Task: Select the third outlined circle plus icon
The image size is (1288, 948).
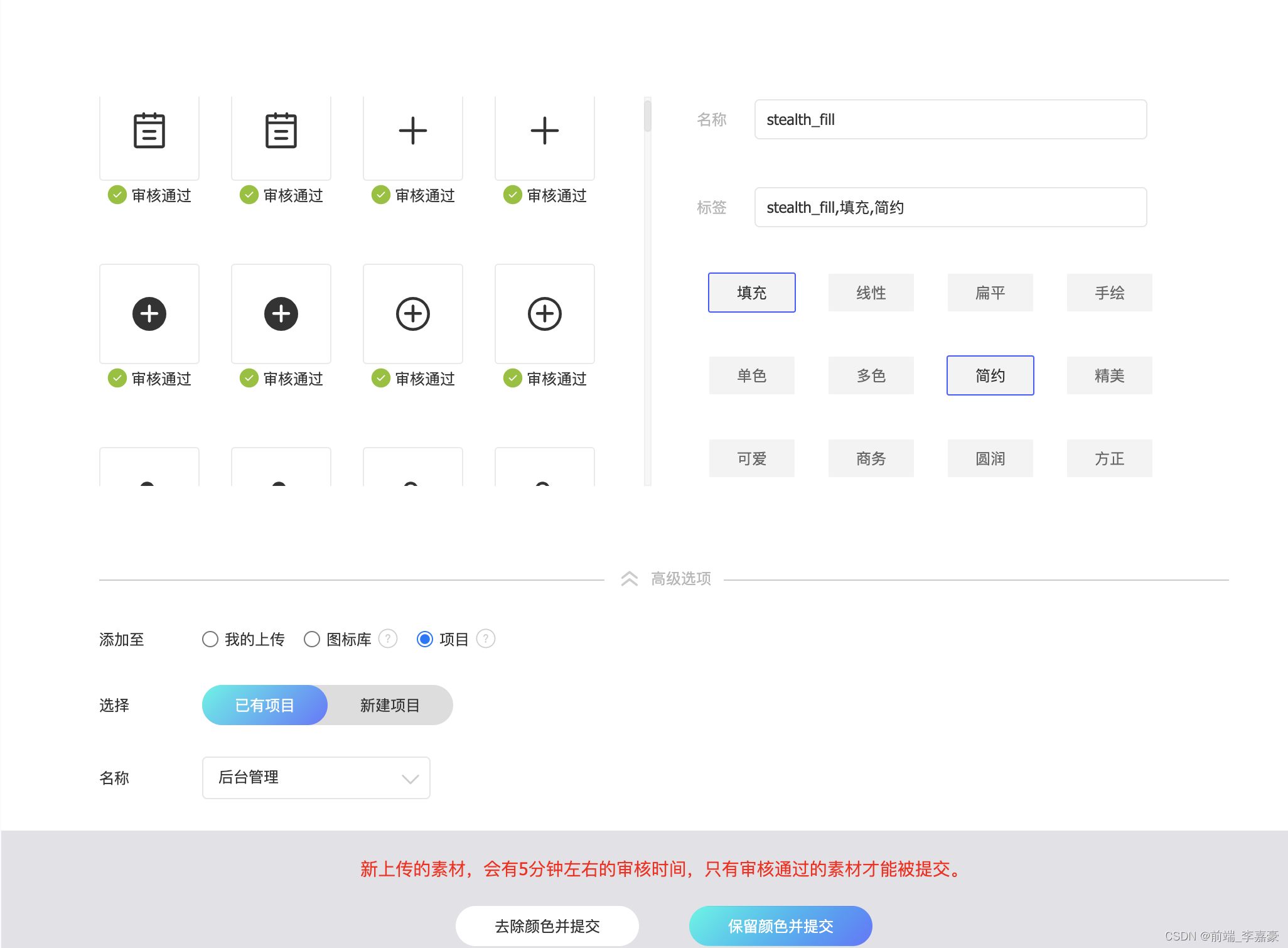Action: pos(413,314)
